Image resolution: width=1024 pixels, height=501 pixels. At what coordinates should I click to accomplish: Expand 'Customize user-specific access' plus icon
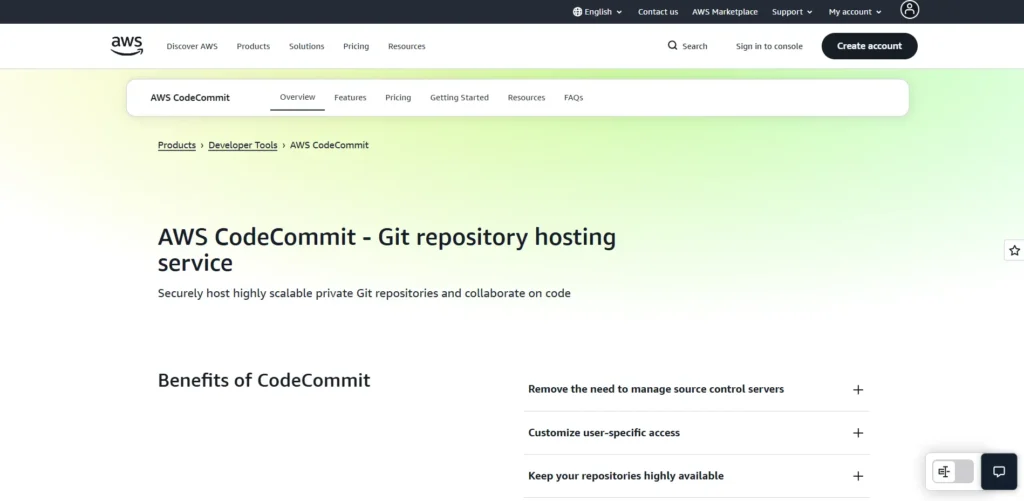[x=858, y=433]
